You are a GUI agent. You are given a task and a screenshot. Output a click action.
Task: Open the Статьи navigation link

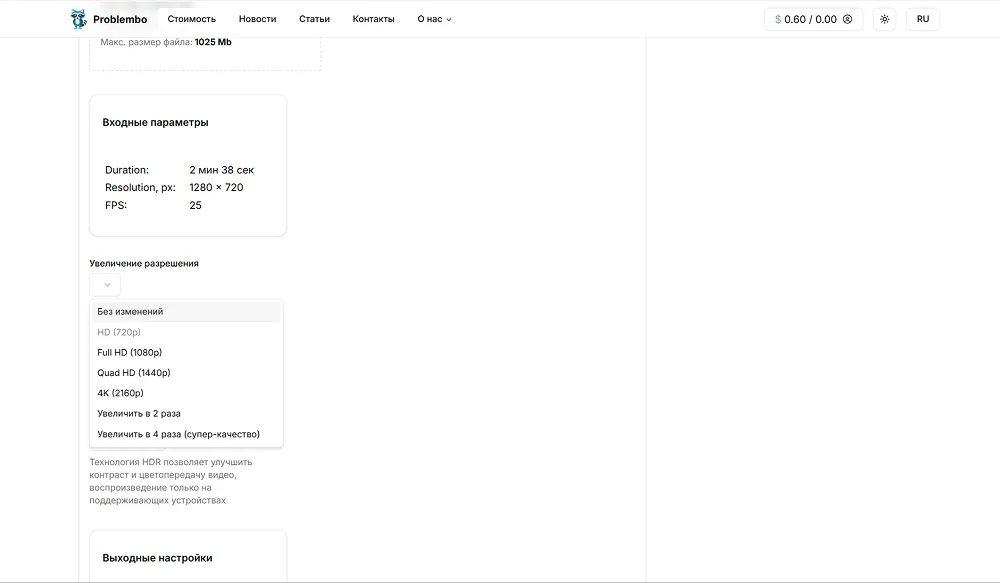314,19
